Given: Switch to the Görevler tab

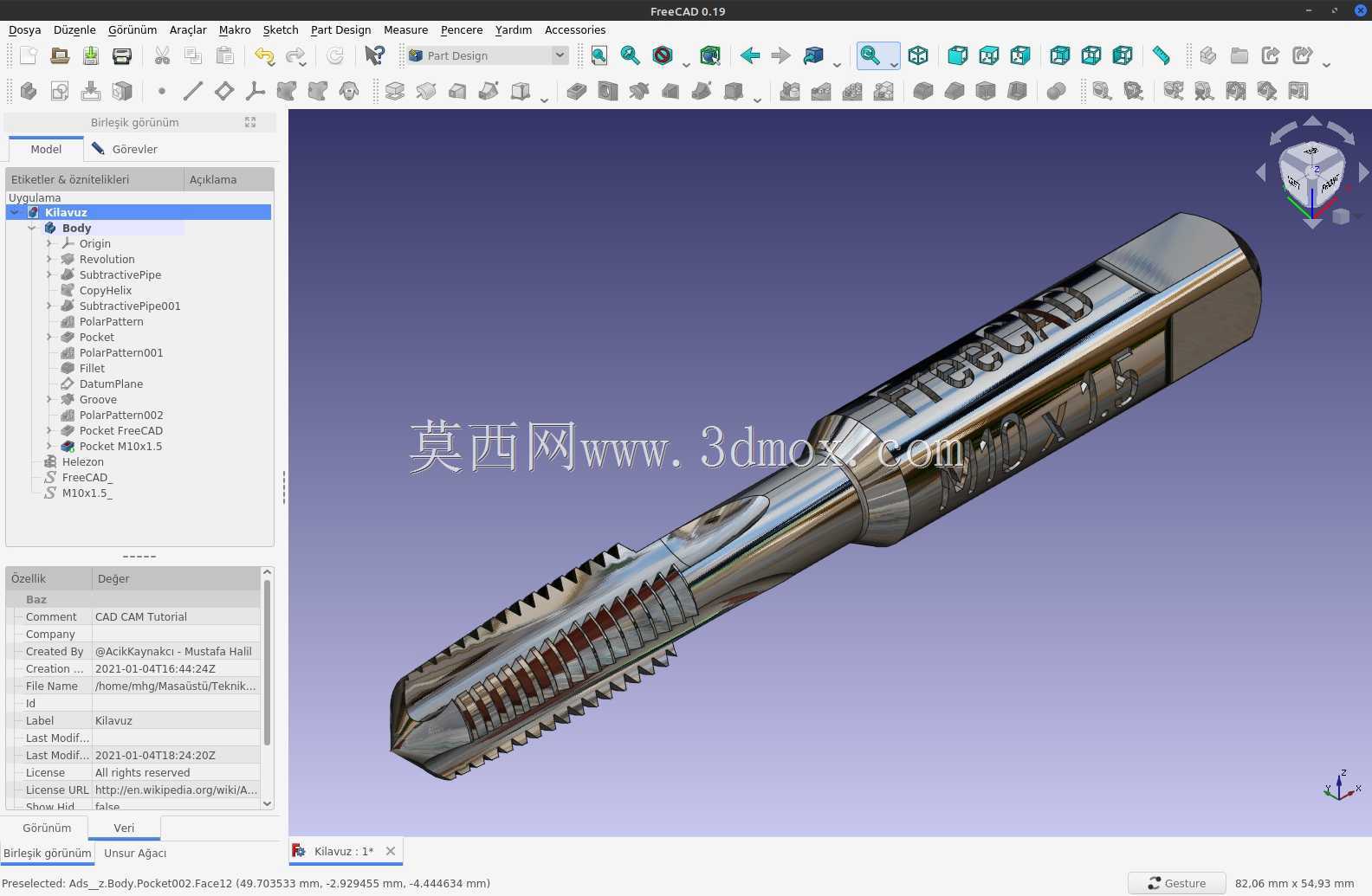Looking at the screenshot, I should [125, 149].
